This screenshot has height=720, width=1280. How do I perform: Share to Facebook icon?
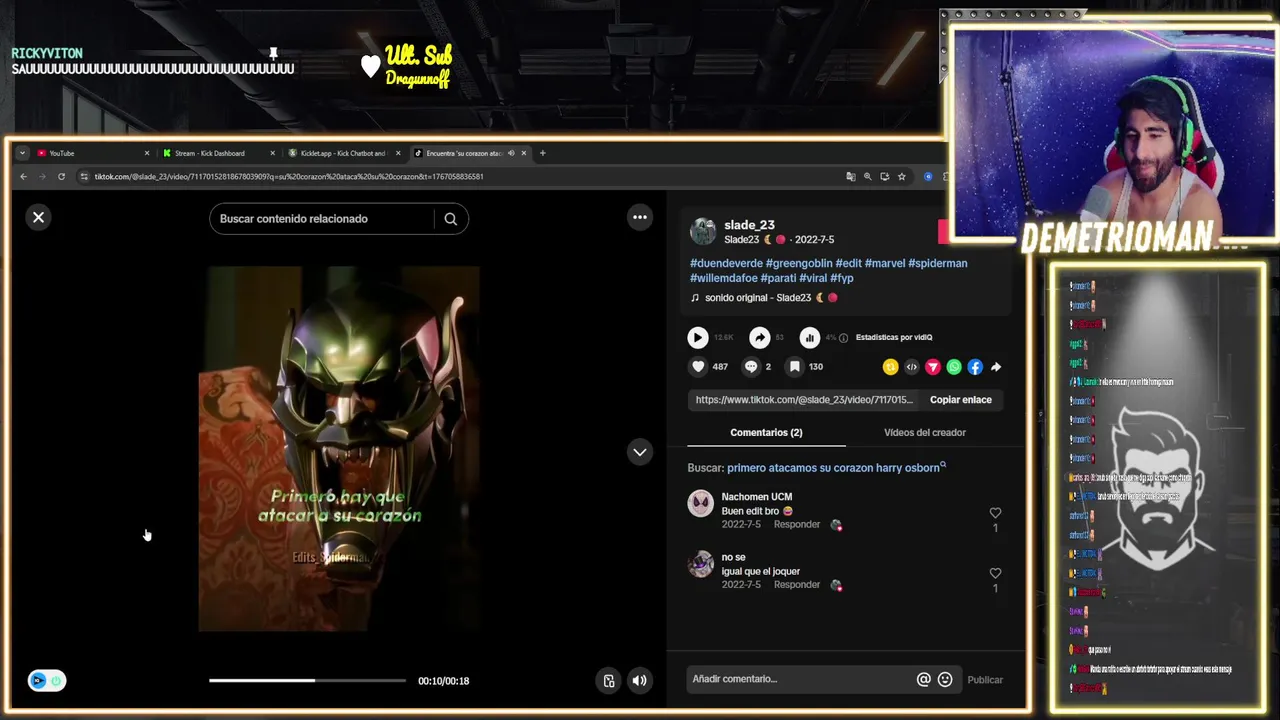click(974, 367)
